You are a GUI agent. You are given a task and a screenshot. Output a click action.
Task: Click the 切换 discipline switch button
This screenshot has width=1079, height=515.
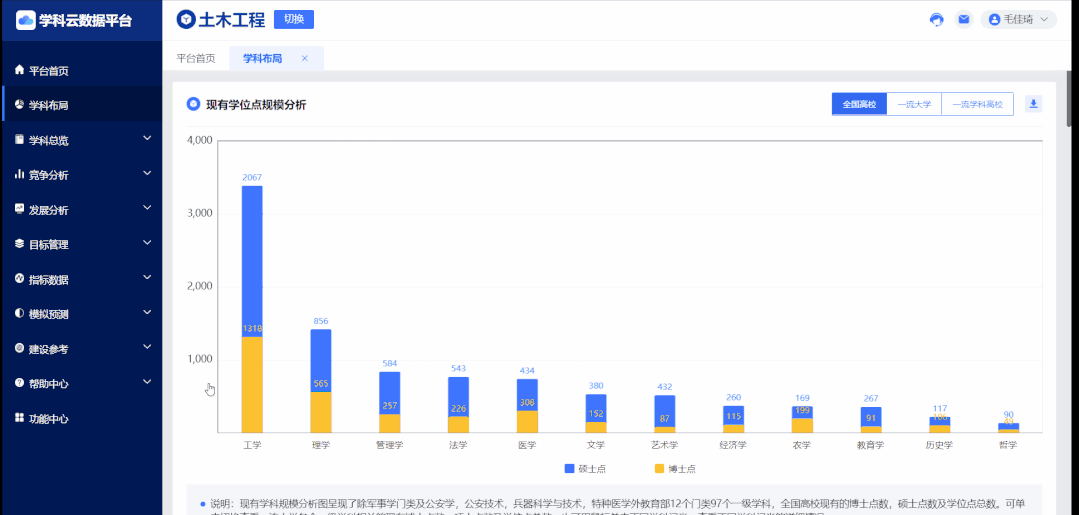(294, 19)
